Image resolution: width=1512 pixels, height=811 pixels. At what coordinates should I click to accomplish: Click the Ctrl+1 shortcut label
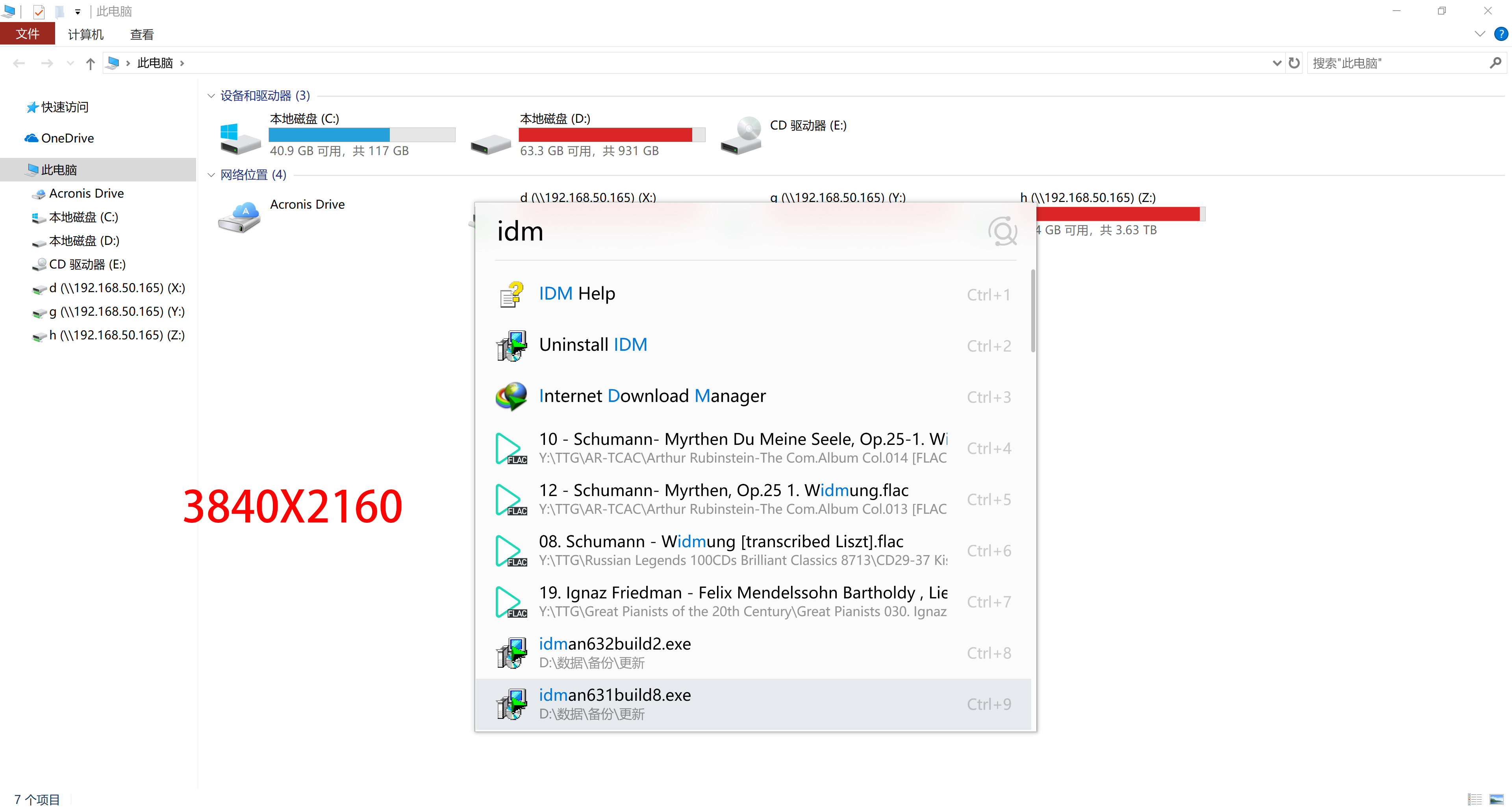coord(989,294)
